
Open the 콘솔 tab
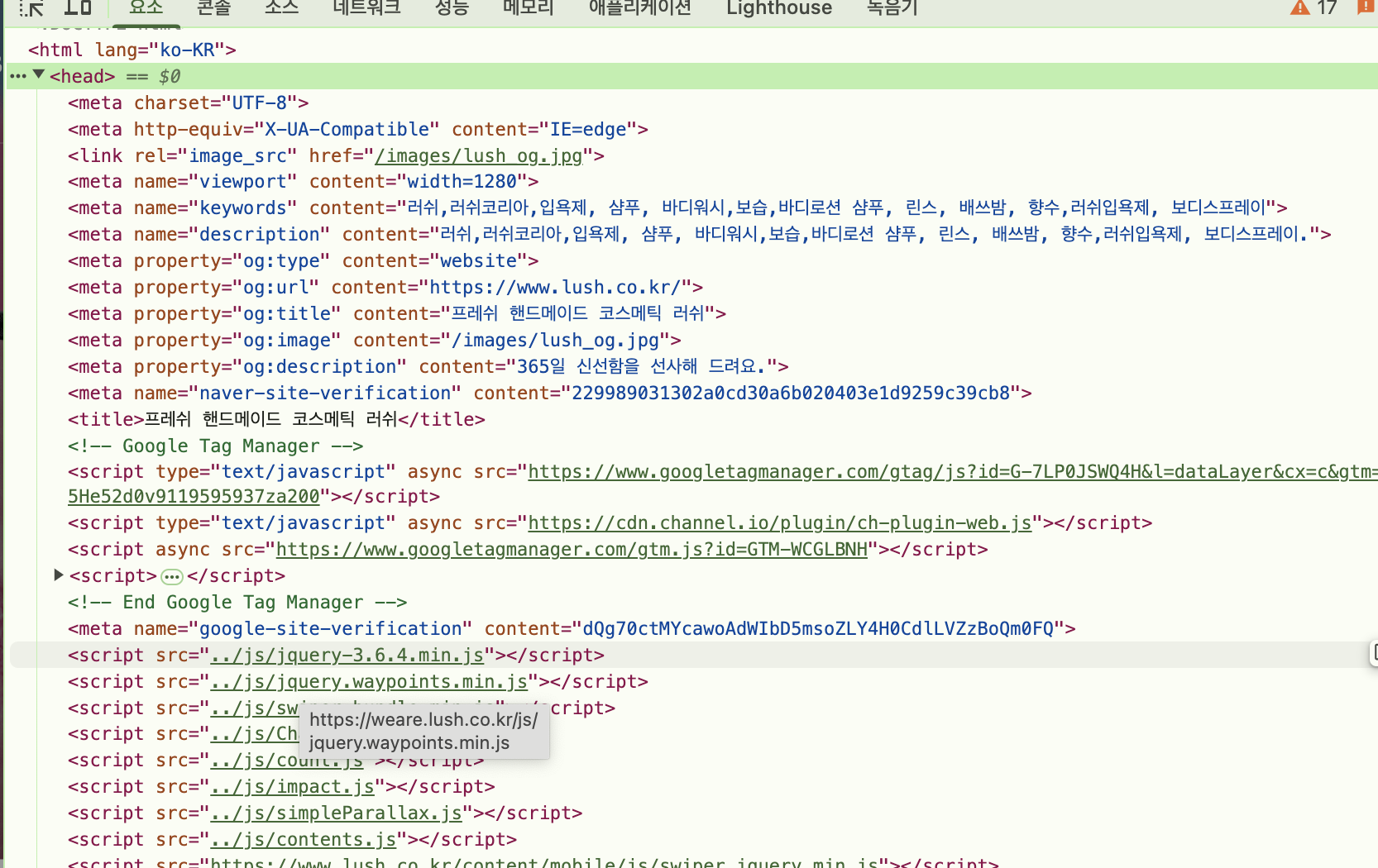213,8
